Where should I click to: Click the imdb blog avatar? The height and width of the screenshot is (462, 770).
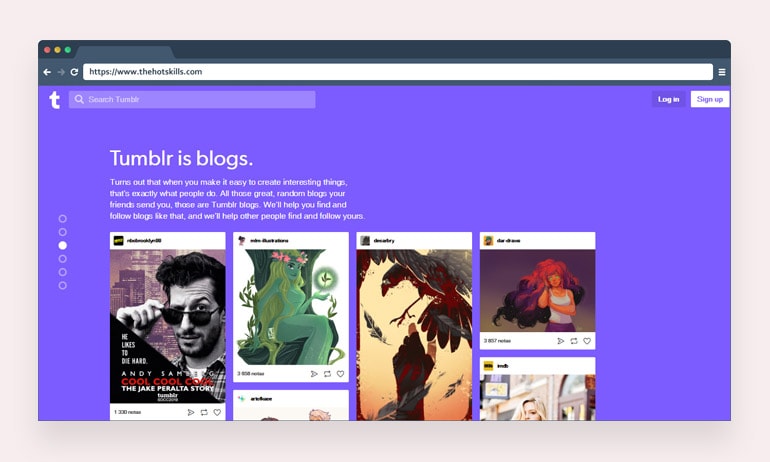point(488,366)
